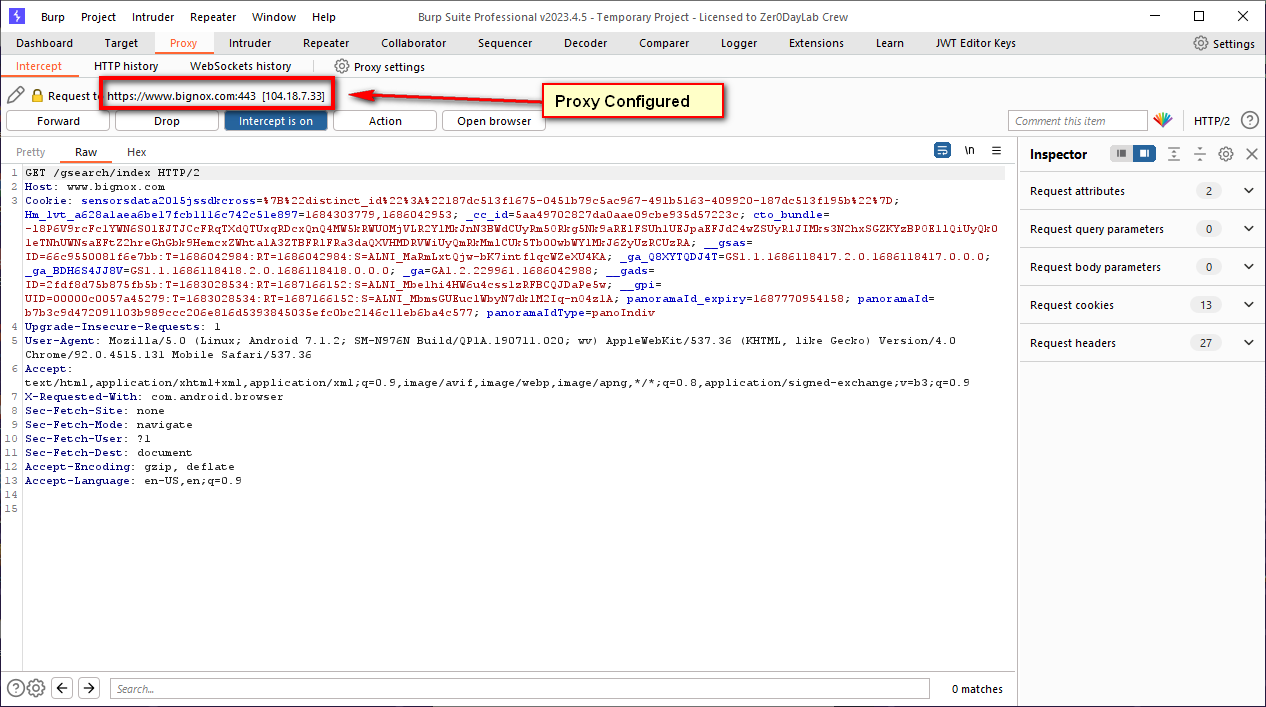Screen dimensions: 1266x707
Task: Expand all Inspector sections icon
Action: click(x=1174, y=154)
